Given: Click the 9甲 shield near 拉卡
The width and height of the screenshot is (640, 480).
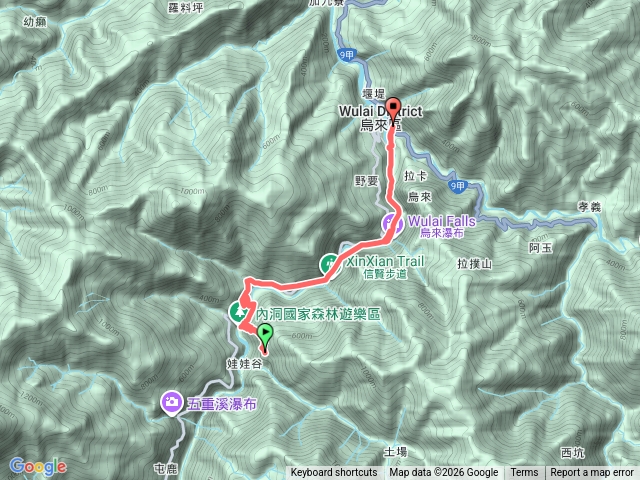Looking at the screenshot, I should click(x=457, y=187).
